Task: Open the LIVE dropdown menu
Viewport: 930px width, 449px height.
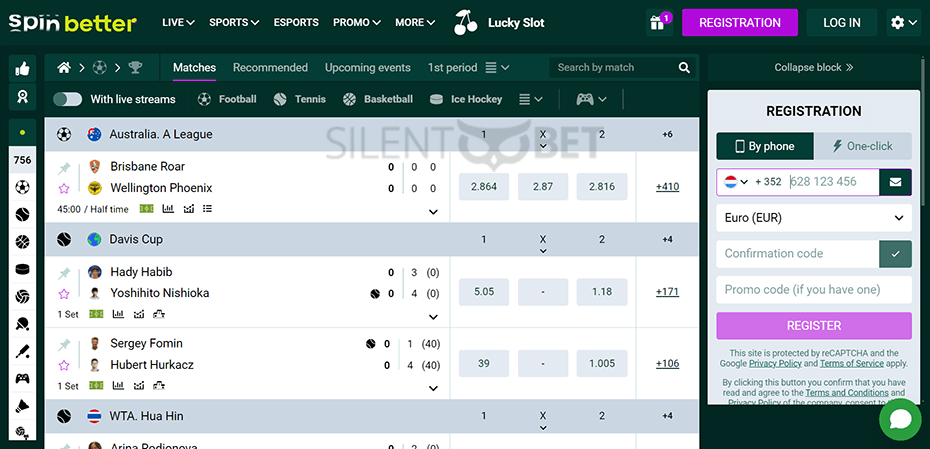Action: [179, 23]
